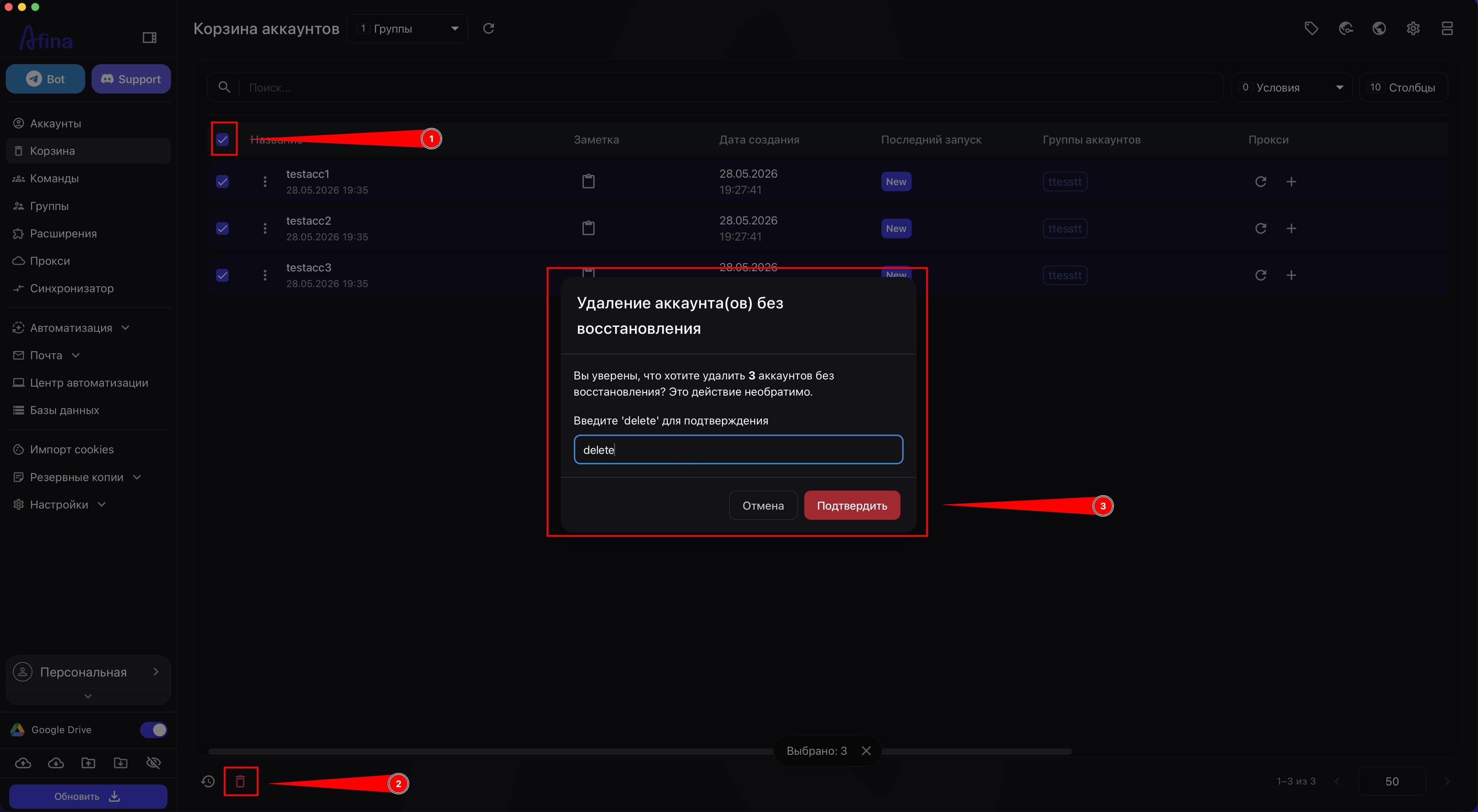Image resolution: width=1478 pixels, height=812 pixels.
Task: Refresh proxy for testacc2
Action: click(1261, 228)
